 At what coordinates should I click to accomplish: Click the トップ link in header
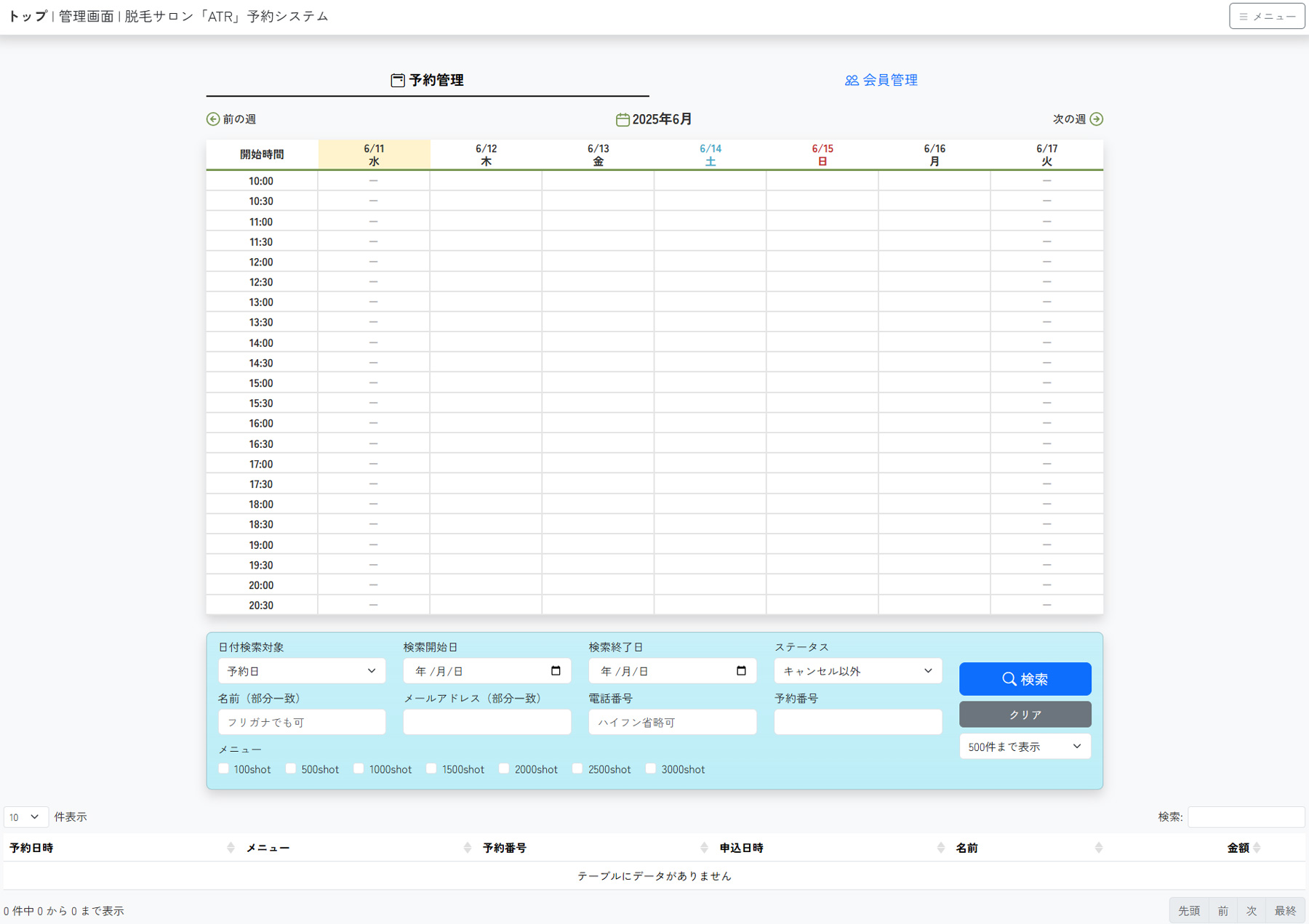(27, 16)
